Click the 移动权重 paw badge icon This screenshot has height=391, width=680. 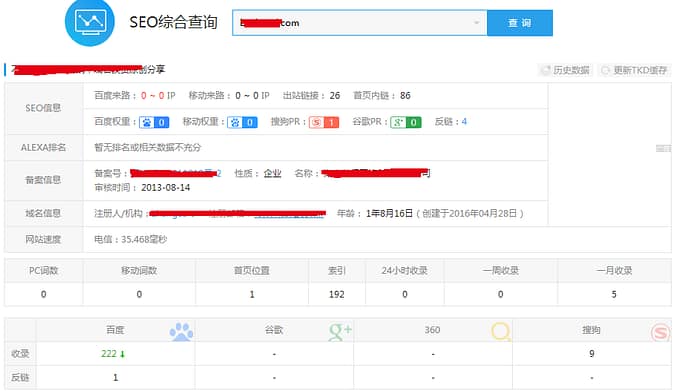point(243,123)
